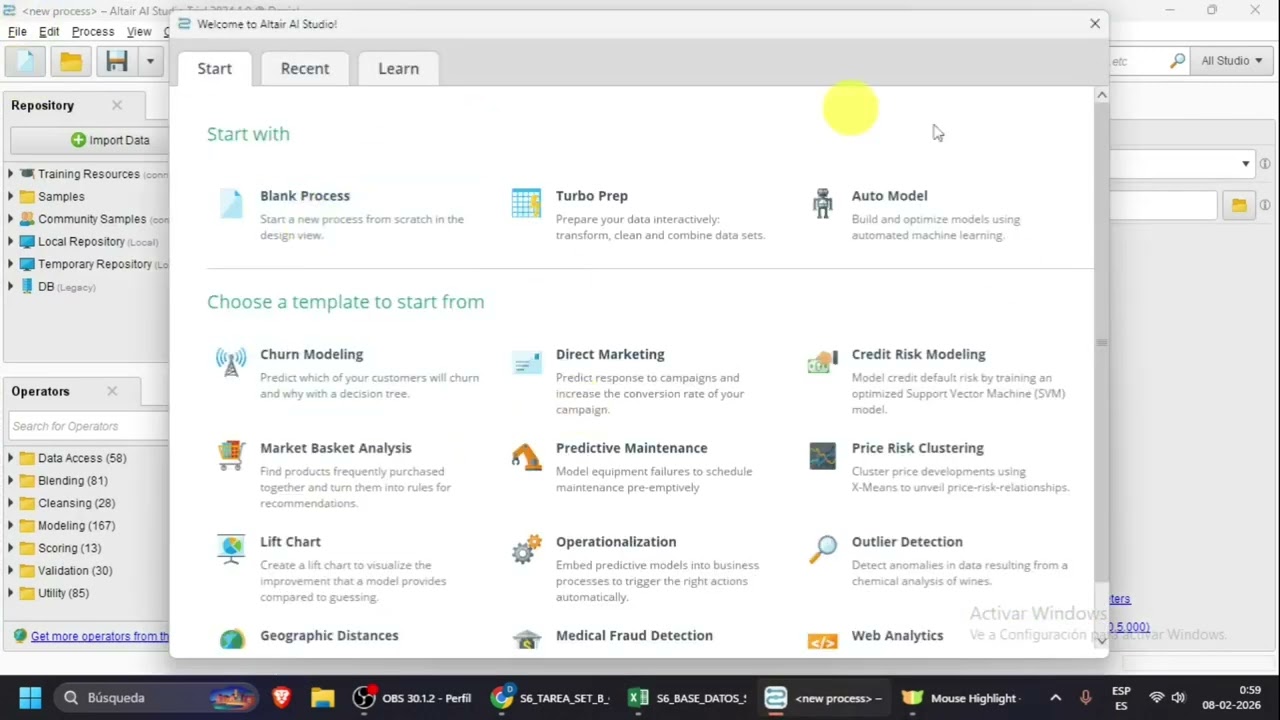1280x720 pixels.
Task: Click the Operationalization gears icon
Action: pyautogui.click(x=526, y=549)
